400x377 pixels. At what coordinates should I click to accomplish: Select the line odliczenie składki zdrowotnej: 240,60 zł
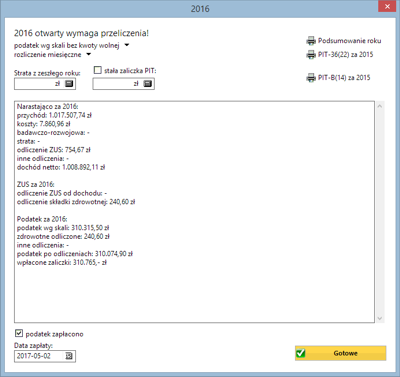tap(76, 202)
